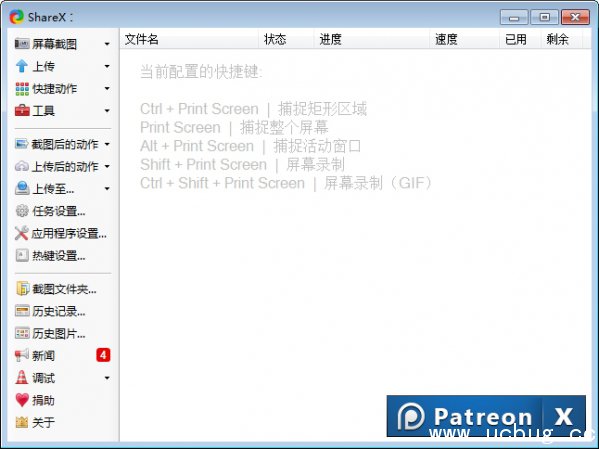Click the 上传至 globe drive icon
599x449 pixels.
tap(22, 188)
